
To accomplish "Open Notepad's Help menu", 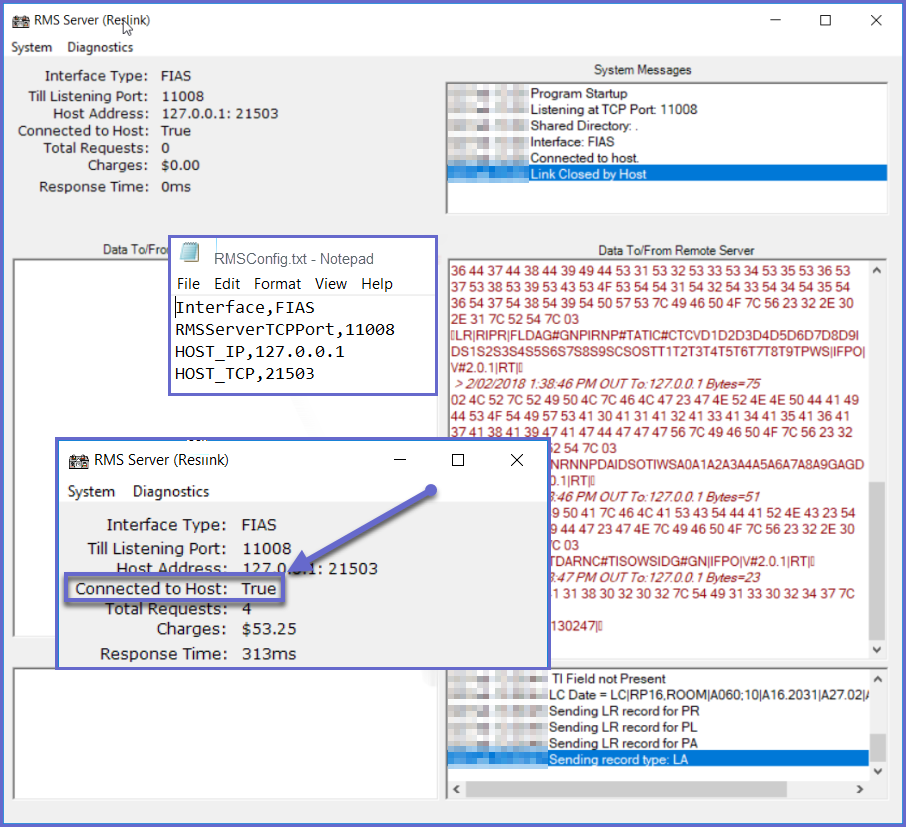I will click(377, 284).
